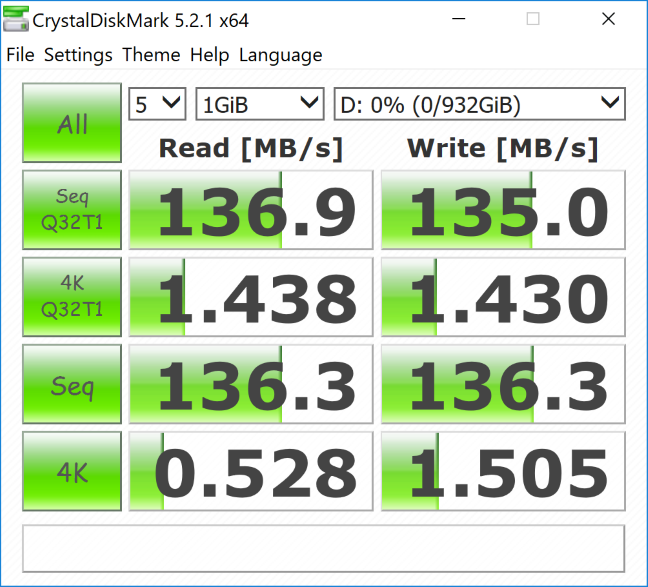This screenshot has height=587, width=648.
Task: Click the Read [MB/s] column header
Action: point(251,148)
